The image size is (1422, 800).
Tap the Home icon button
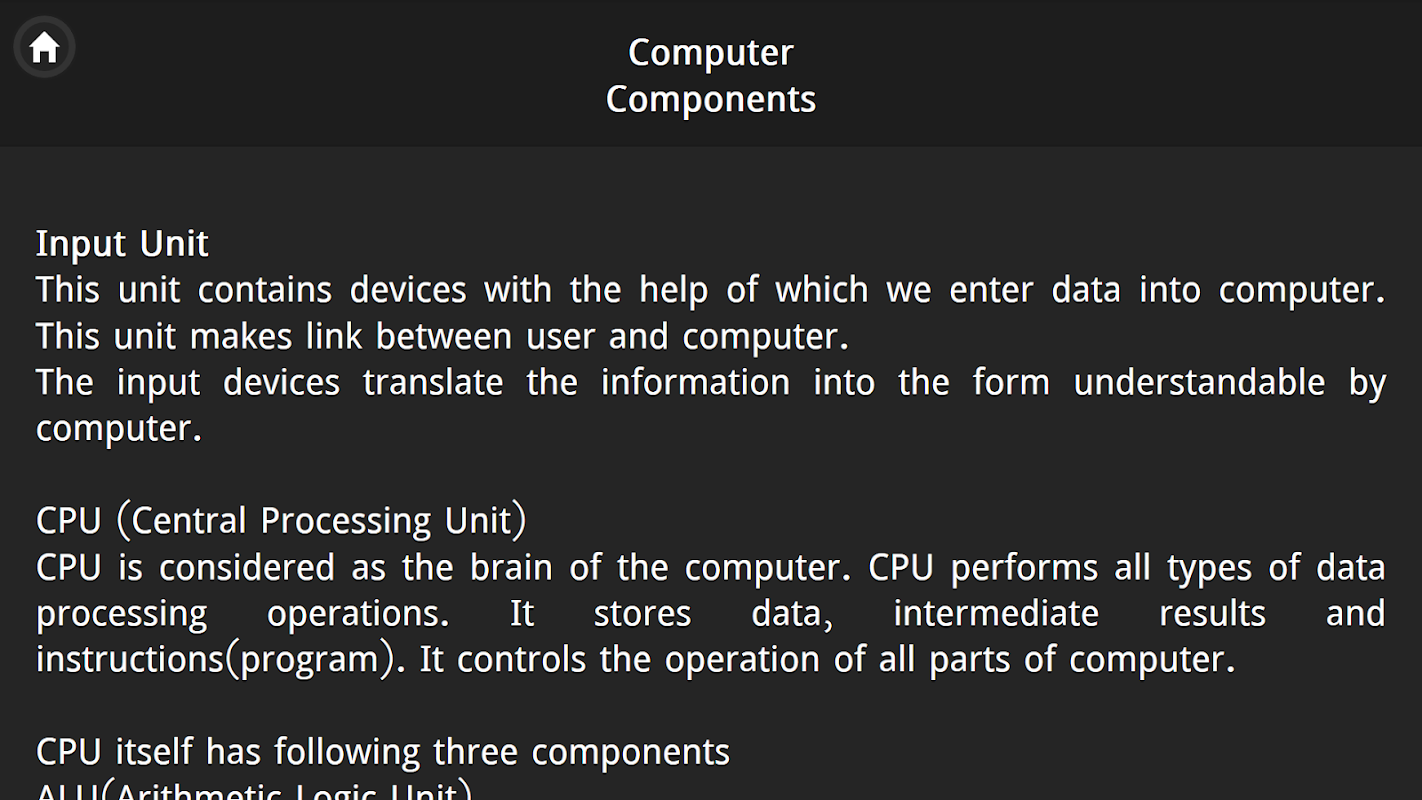[x=44, y=47]
